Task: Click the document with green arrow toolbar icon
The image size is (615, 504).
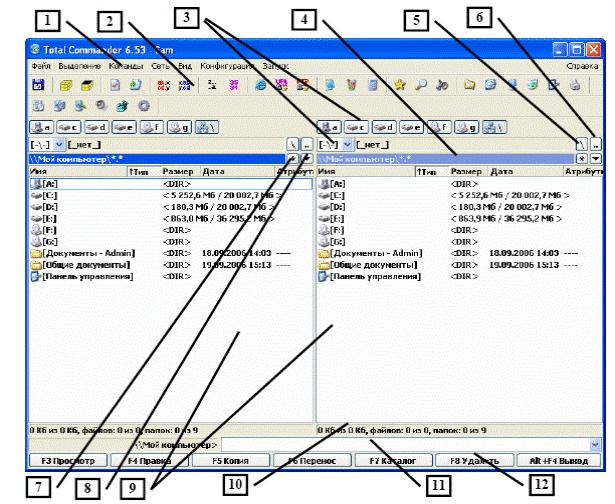Action: pyautogui.click(x=135, y=85)
